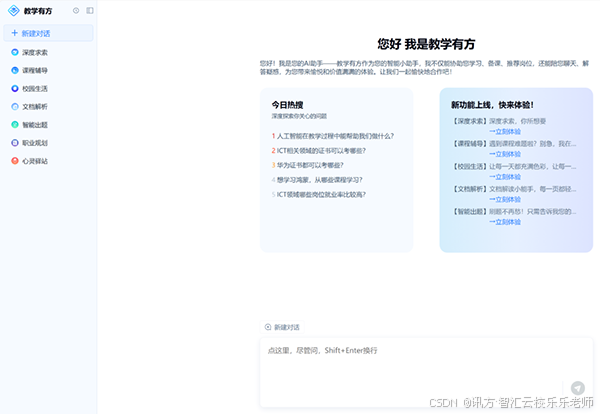Focus the message input 点这里，尽管问
The image size is (600, 414).
click(426, 373)
